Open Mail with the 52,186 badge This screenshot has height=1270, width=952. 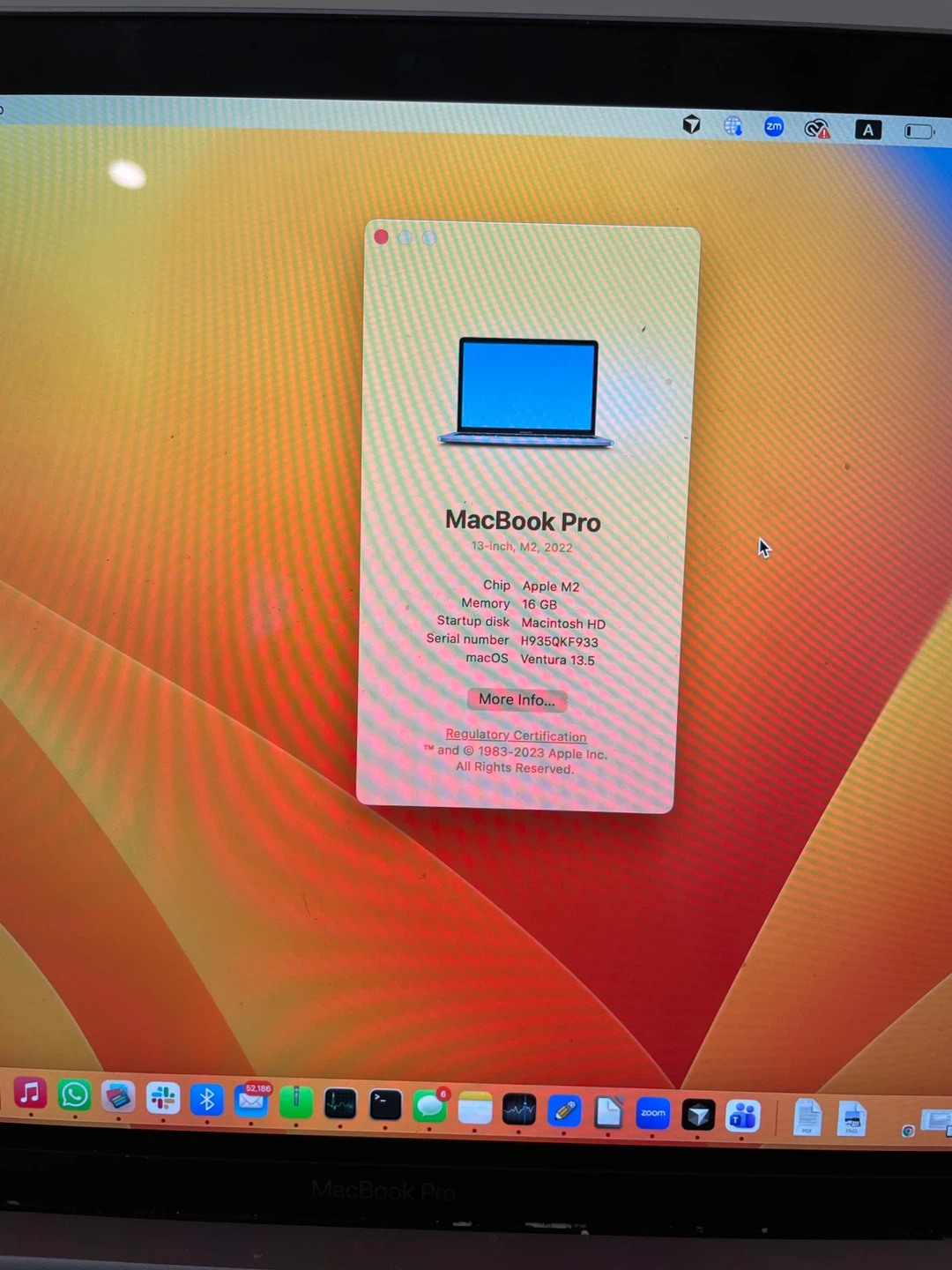point(251,1101)
